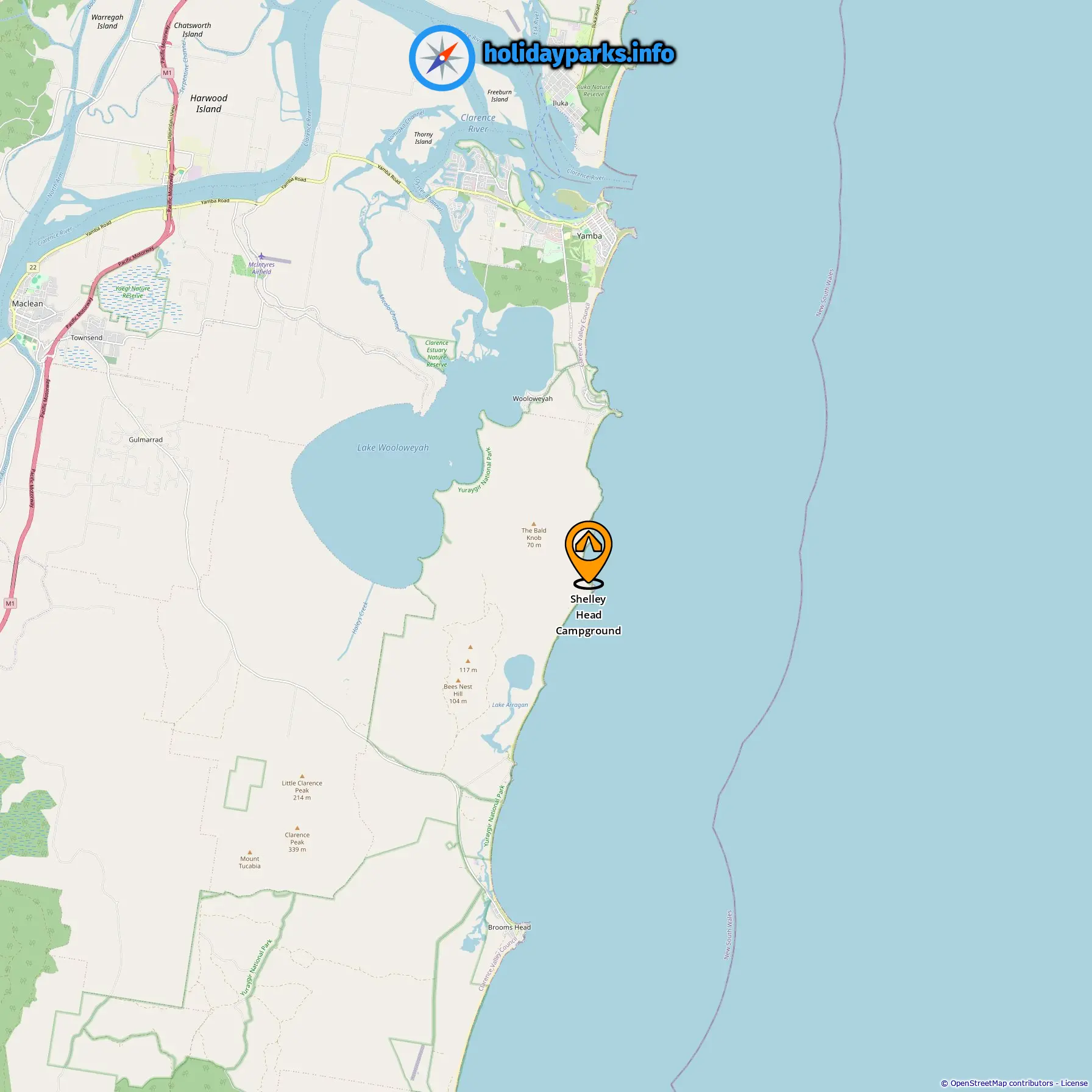The height and width of the screenshot is (1092, 1092).
Task: Click The Bald Knob peak triangle
Action: point(534,523)
